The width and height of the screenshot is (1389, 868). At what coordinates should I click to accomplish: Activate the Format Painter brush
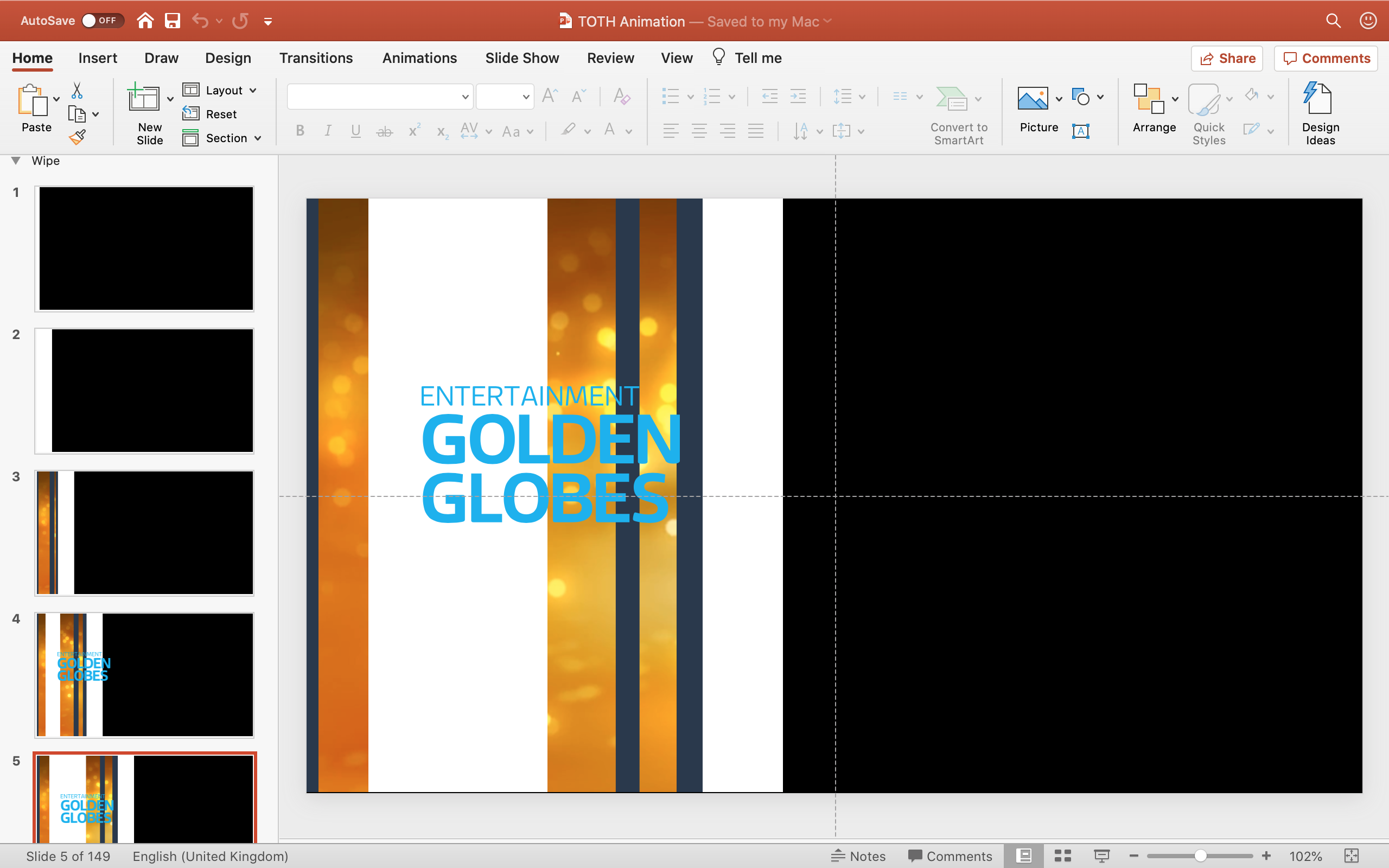pyautogui.click(x=78, y=137)
